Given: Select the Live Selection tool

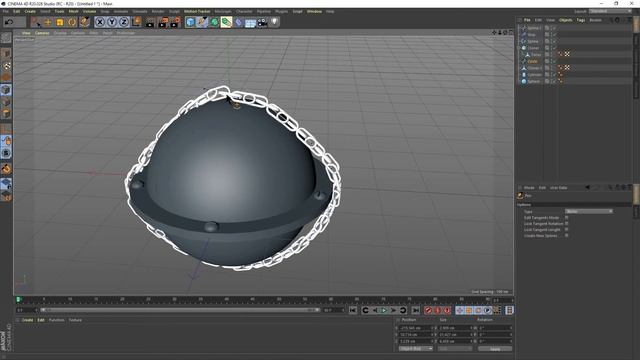Looking at the screenshot, I should pyautogui.click(x=36, y=22).
